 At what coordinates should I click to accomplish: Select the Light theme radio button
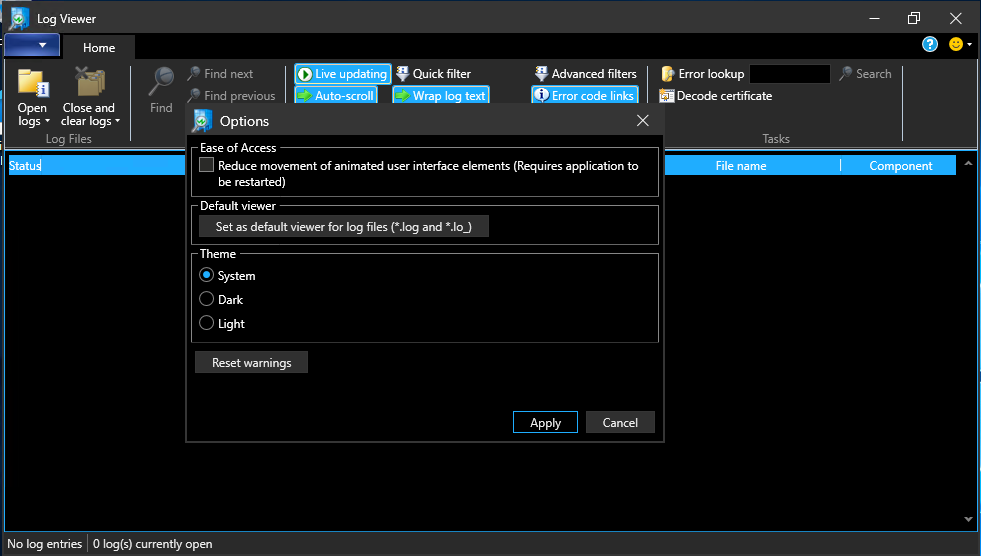tap(207, 323)
